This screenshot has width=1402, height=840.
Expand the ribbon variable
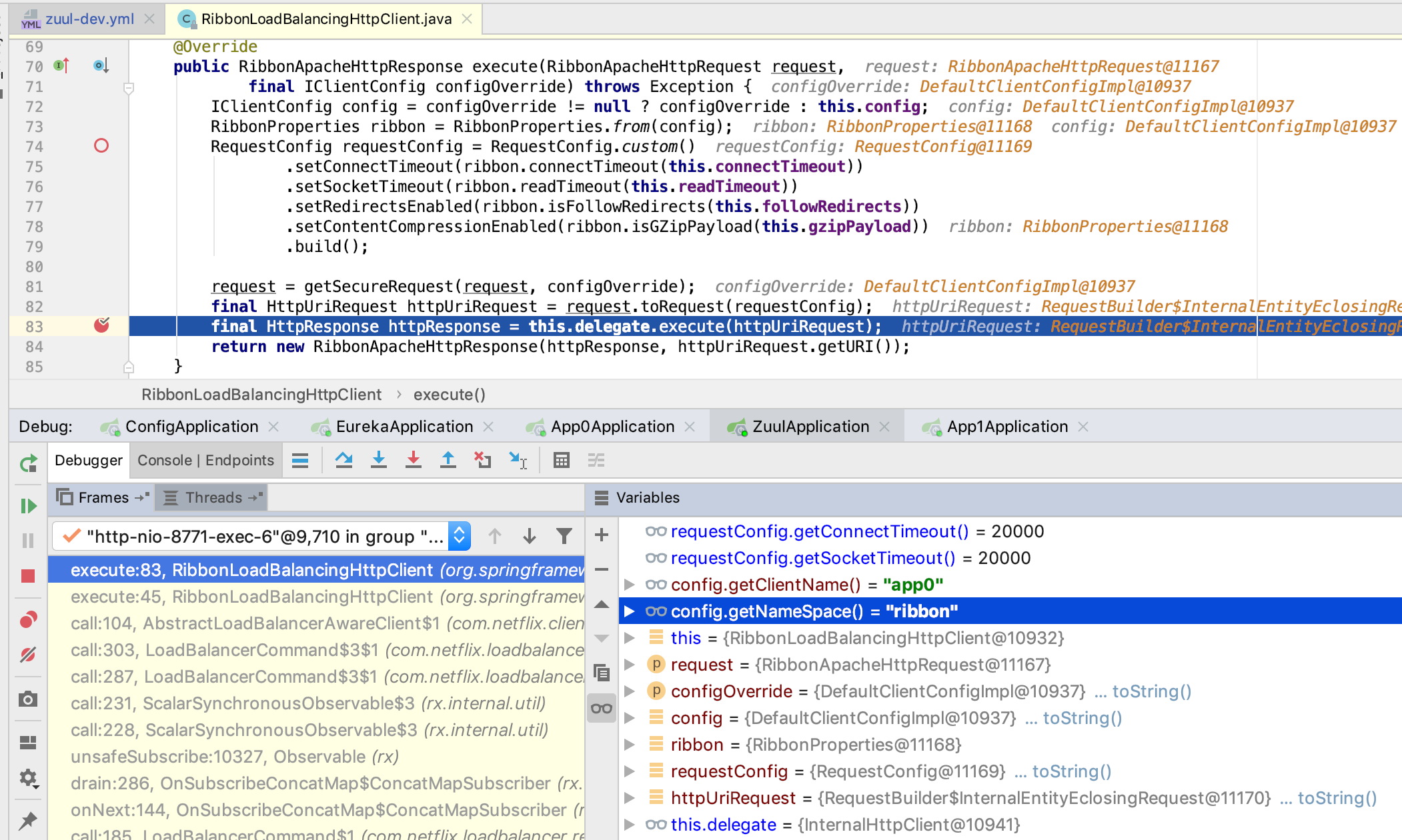coord(629,745)
